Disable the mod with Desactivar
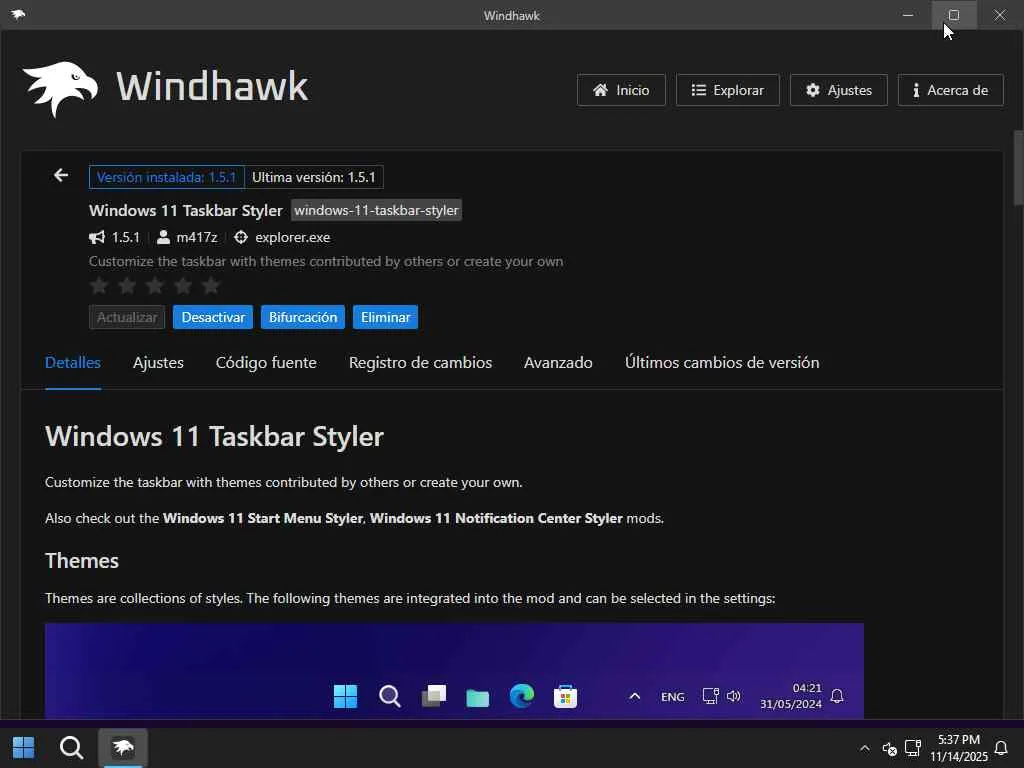Viewport: 1024px width, 768px height. [x=213, y=317]
